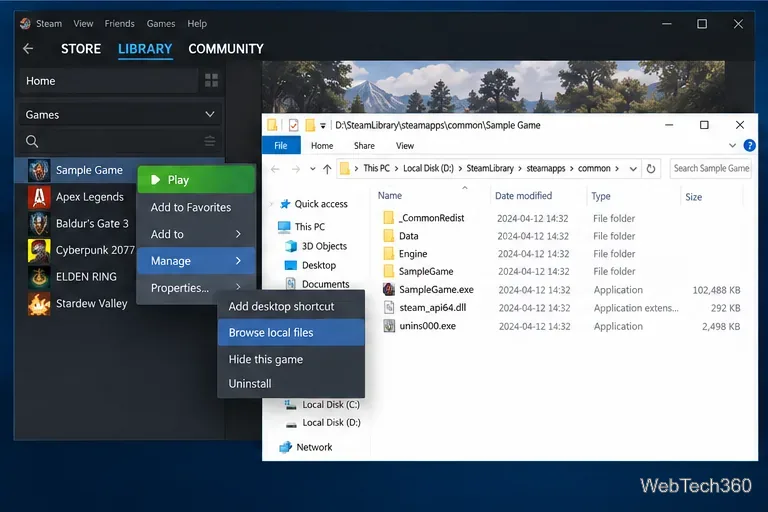Click the library Home button
The image size is (768, 512).
point(109,81)
